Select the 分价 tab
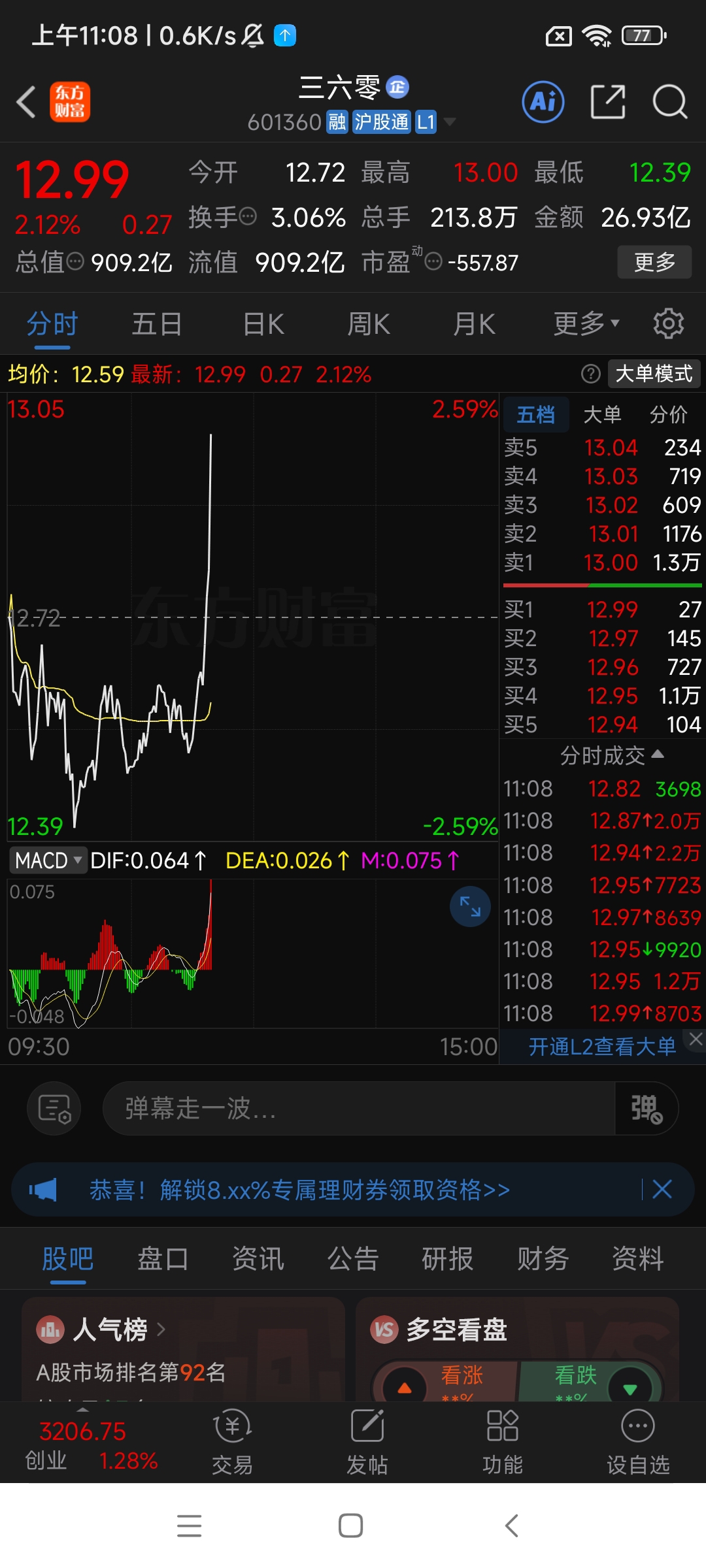Screen dimensions: 706x1568 click(x=669, y=414)
